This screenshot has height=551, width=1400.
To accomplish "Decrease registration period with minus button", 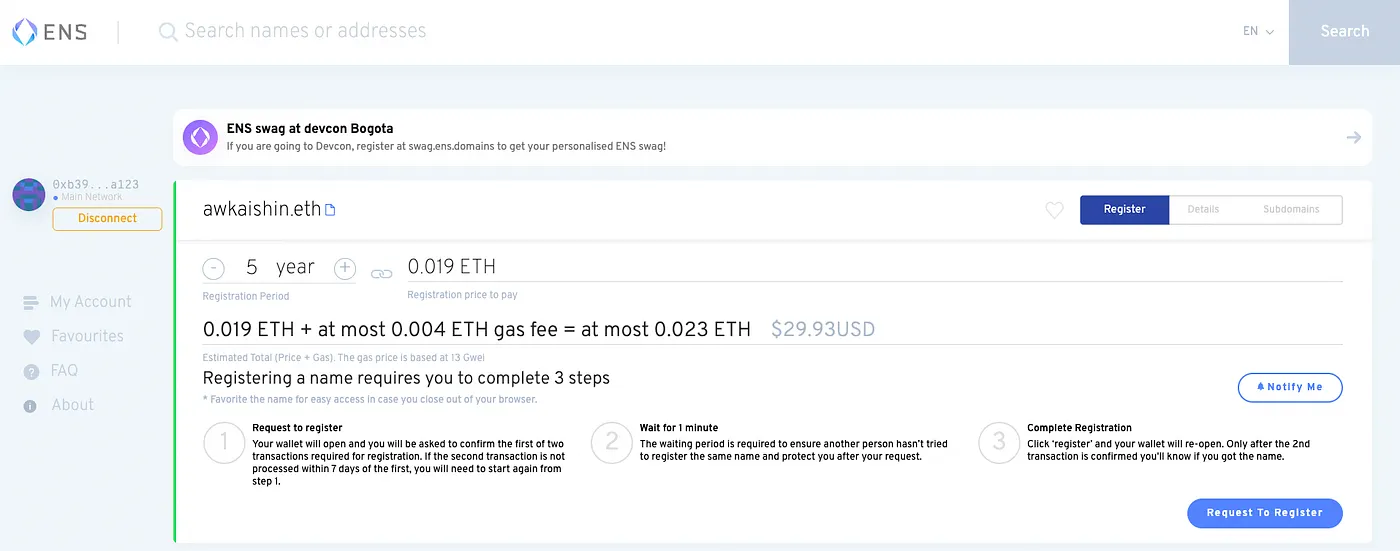I will tap(214, 268).
